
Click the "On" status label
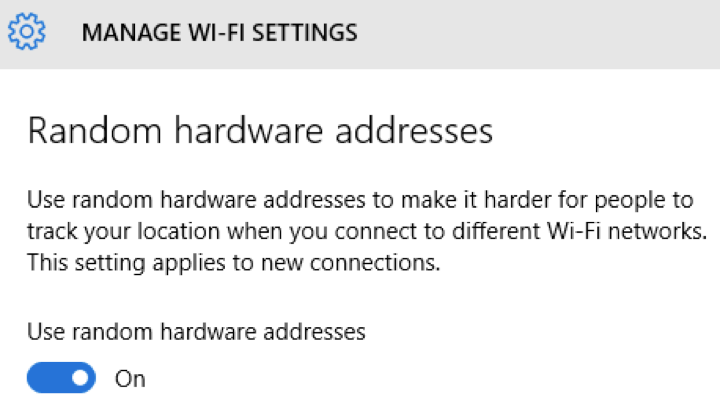[131, 378]
